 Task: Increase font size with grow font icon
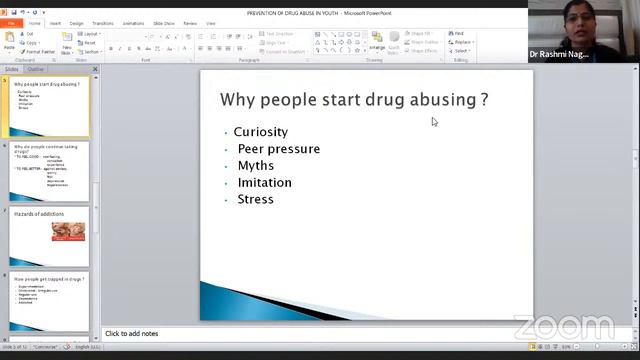pos(167,37)
